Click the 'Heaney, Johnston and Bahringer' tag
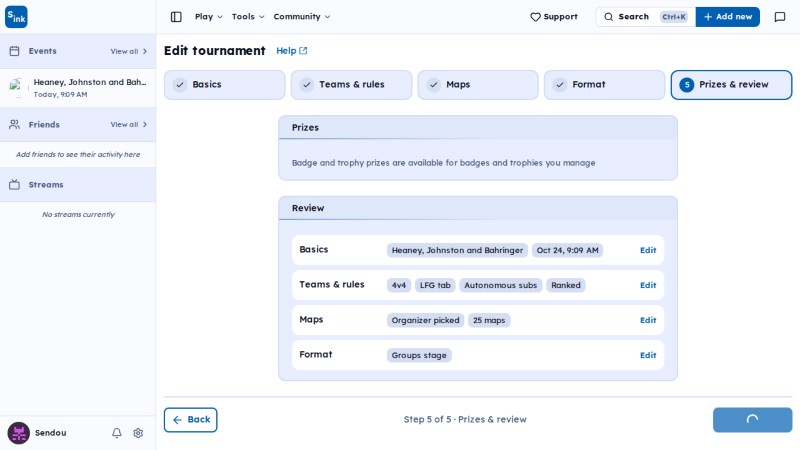 [457, 251]
